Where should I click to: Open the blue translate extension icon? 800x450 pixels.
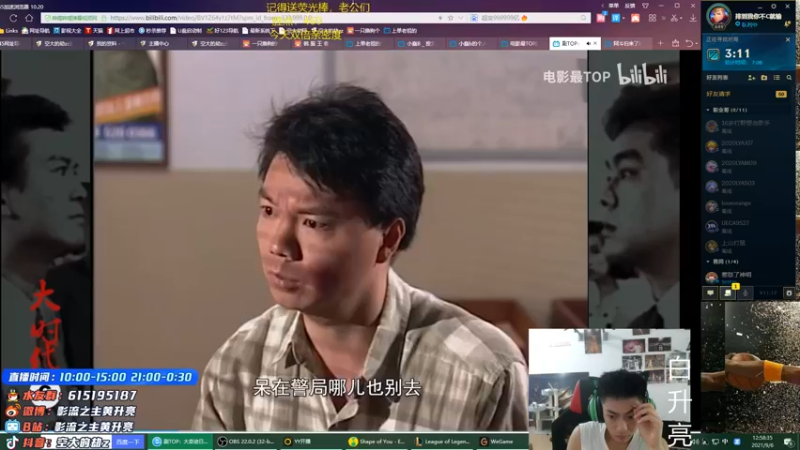[x=616, y=18]
